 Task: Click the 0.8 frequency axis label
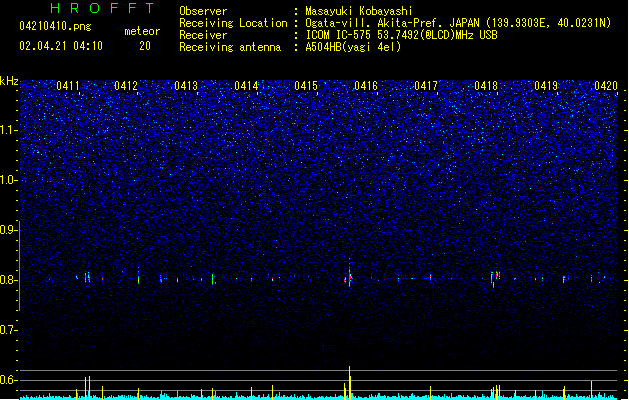click(8, 280)
